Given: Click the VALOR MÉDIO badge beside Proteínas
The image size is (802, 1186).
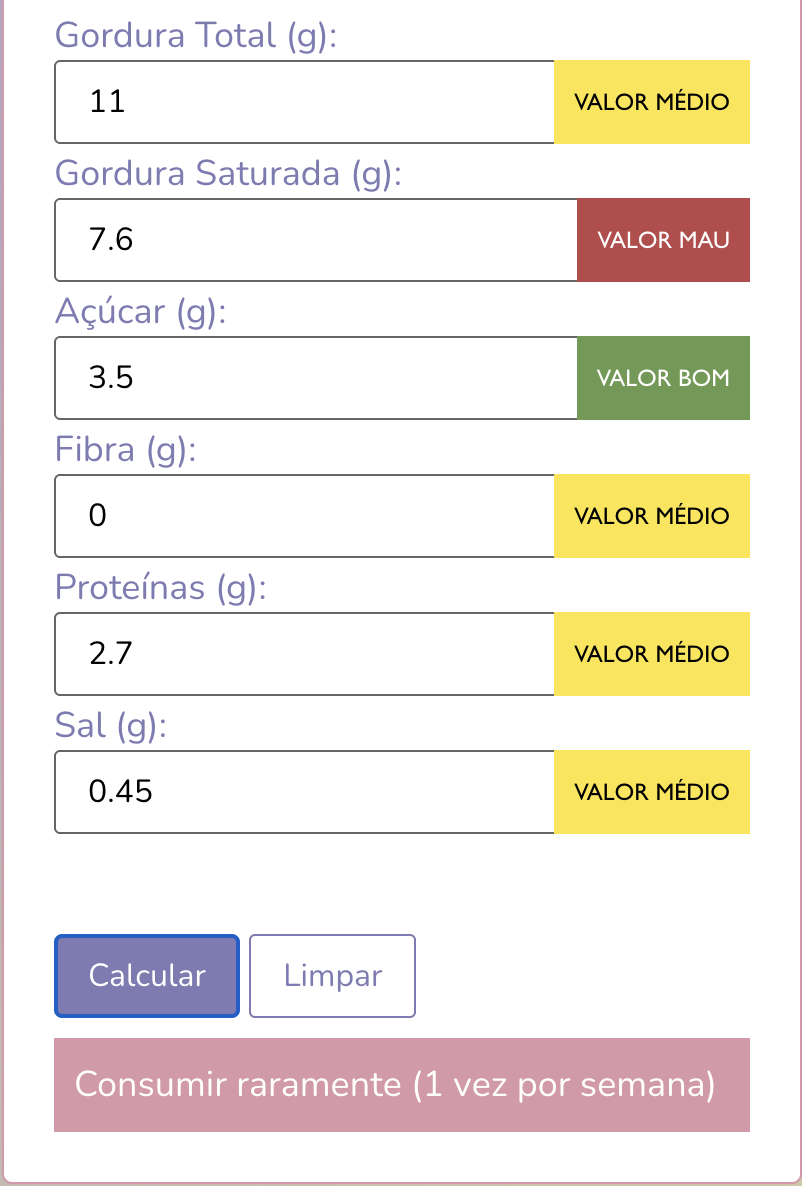Looking at the screenshot, I should tap(652, 654).
